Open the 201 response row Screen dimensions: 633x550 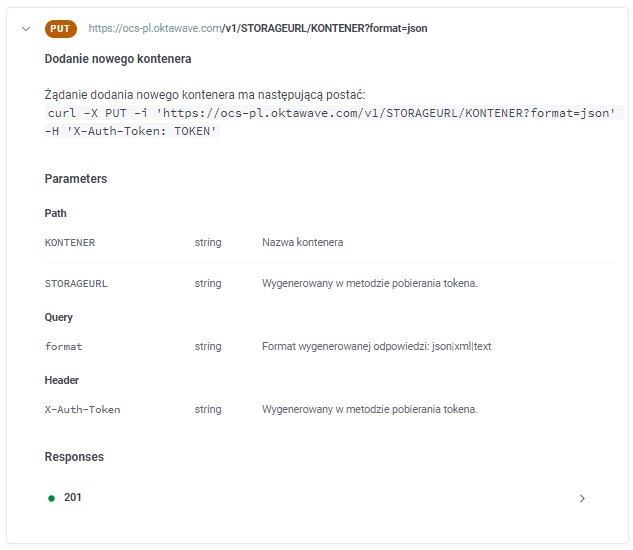coord(316,498)
